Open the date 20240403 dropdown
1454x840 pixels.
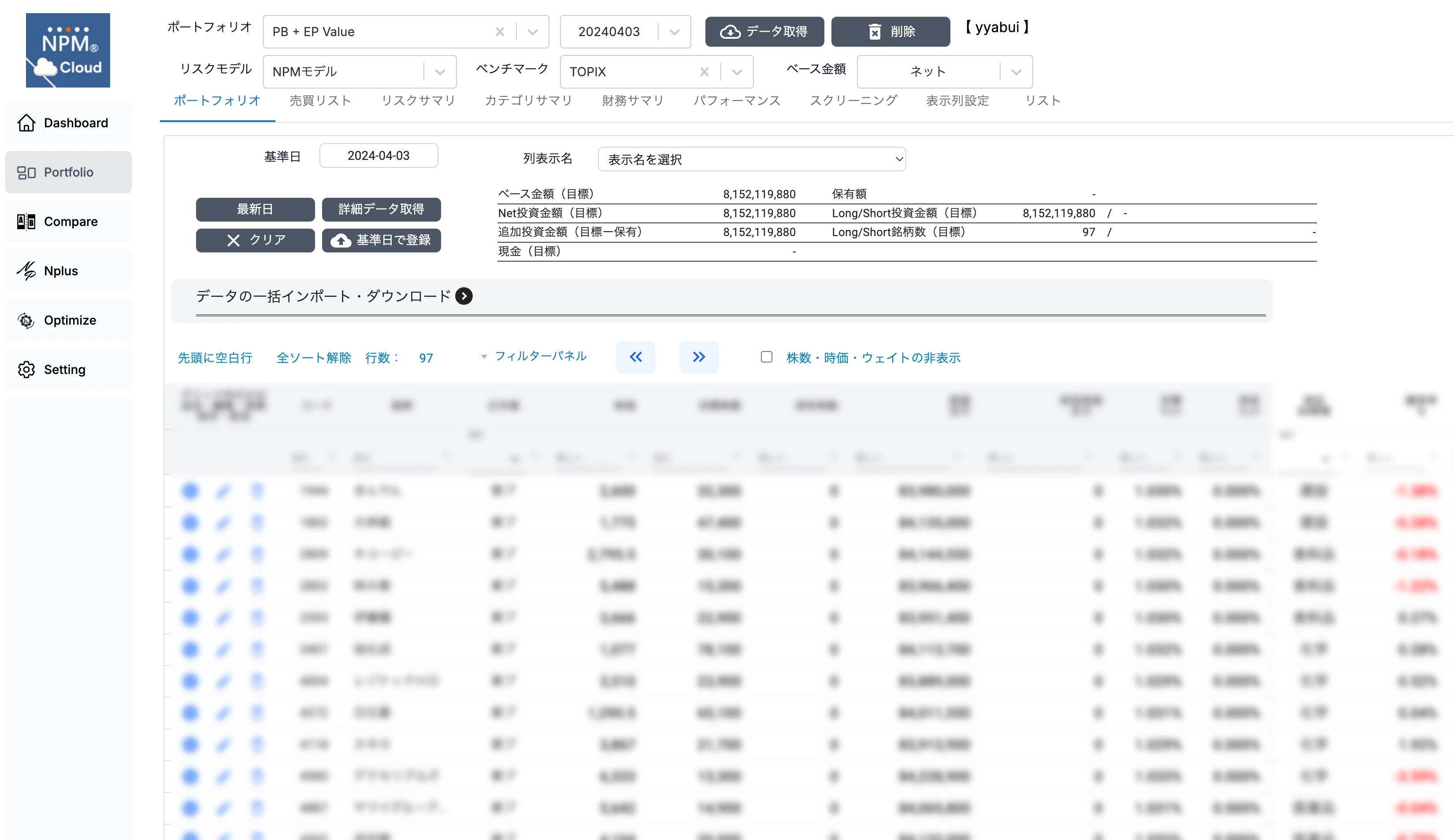[674, 32]
